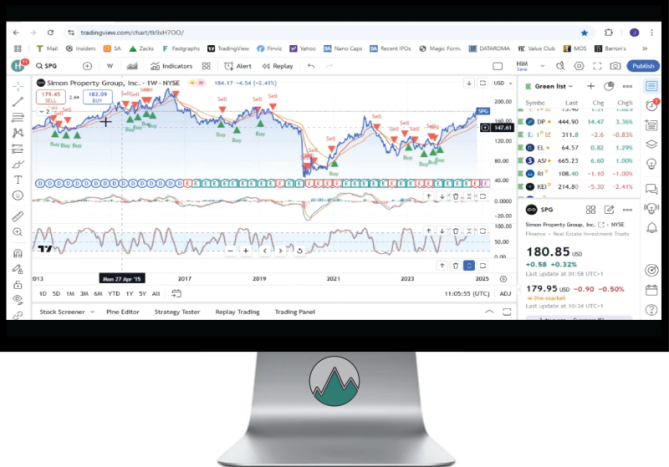The image size is (669, 467).
Task: Select the YTD time range
Action: (114, 293)
